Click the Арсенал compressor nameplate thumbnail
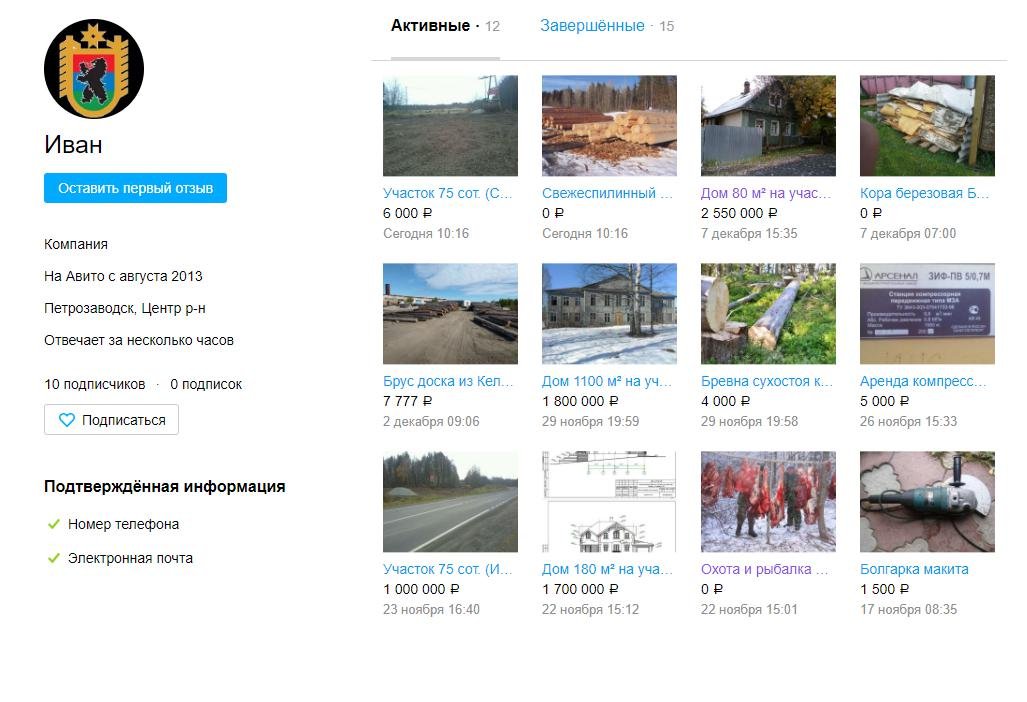The image size is (1027, 702). pos(927,313)
